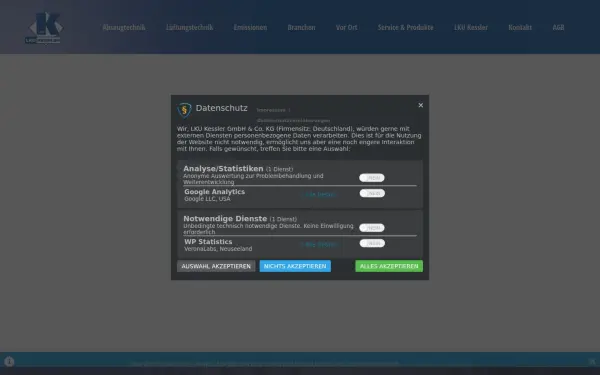Click the WP Statistics service name
This screenshot has height=375, width=600.
coord(208,242)
